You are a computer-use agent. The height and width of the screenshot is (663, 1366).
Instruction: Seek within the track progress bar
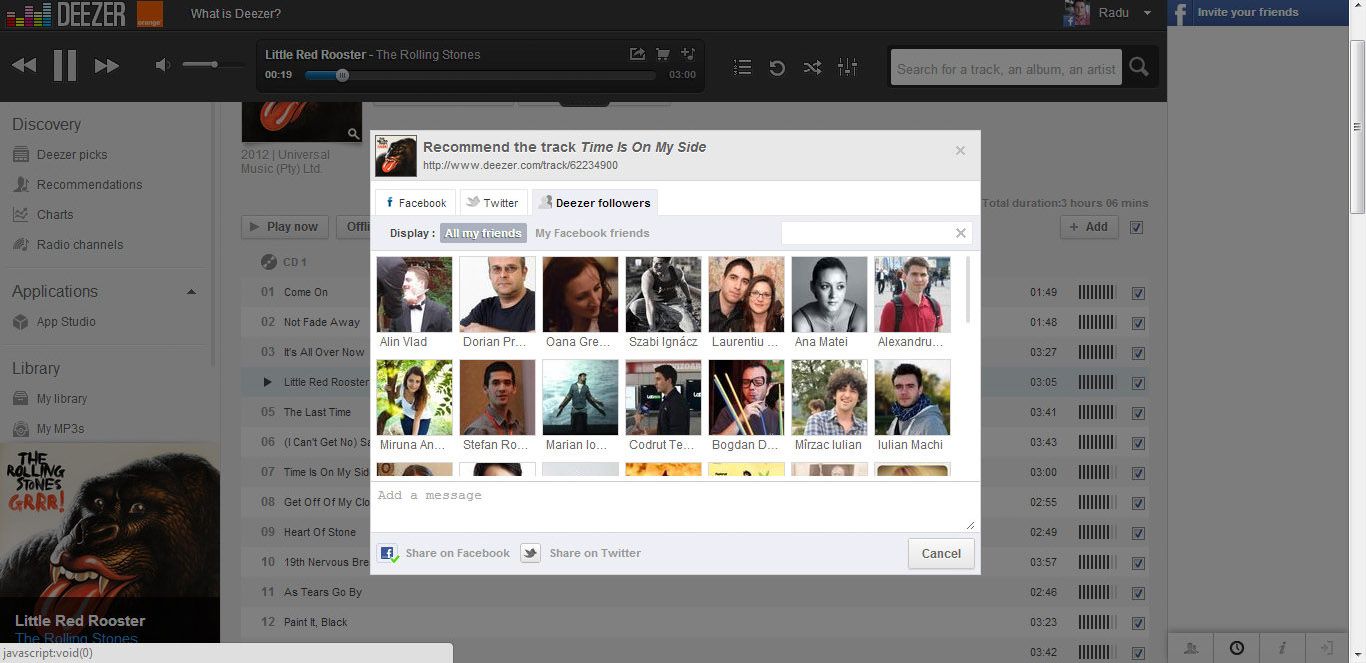click(480, 75)
